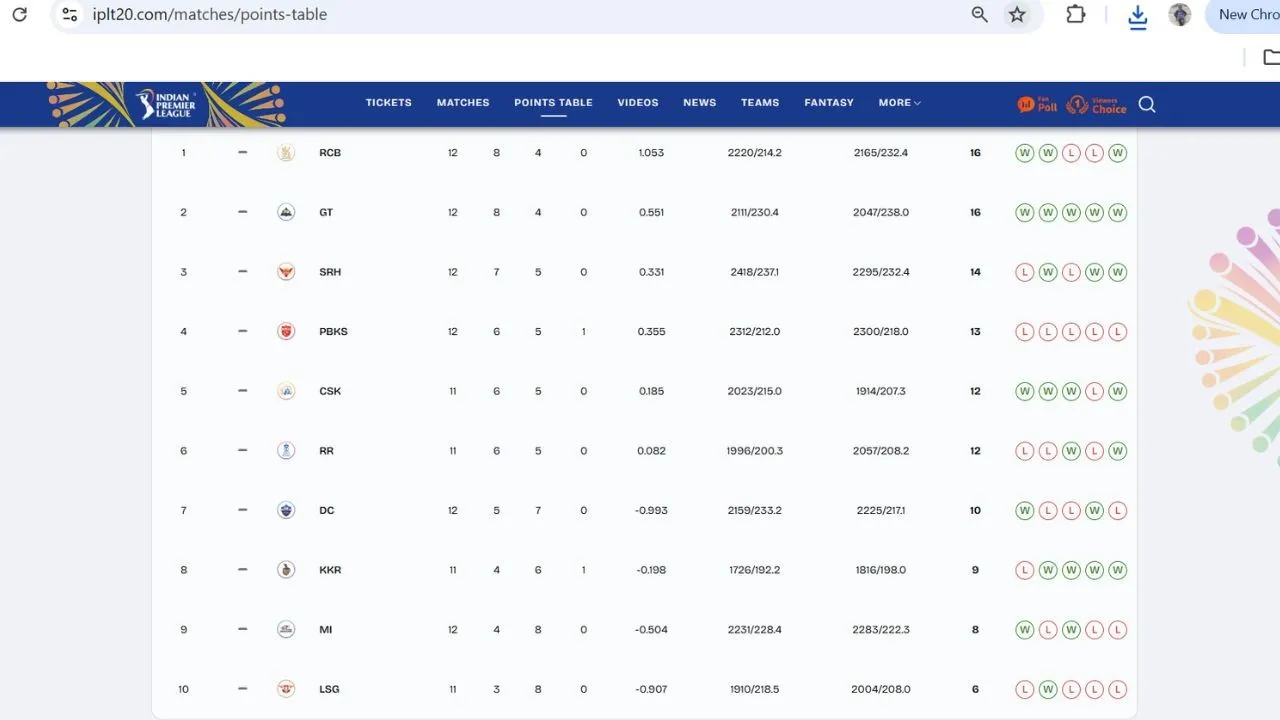This screenshot has height=720, width=1280.
Task: Go to home via the IPL logo
Action: pyautogui.click(x=166, y=104)
